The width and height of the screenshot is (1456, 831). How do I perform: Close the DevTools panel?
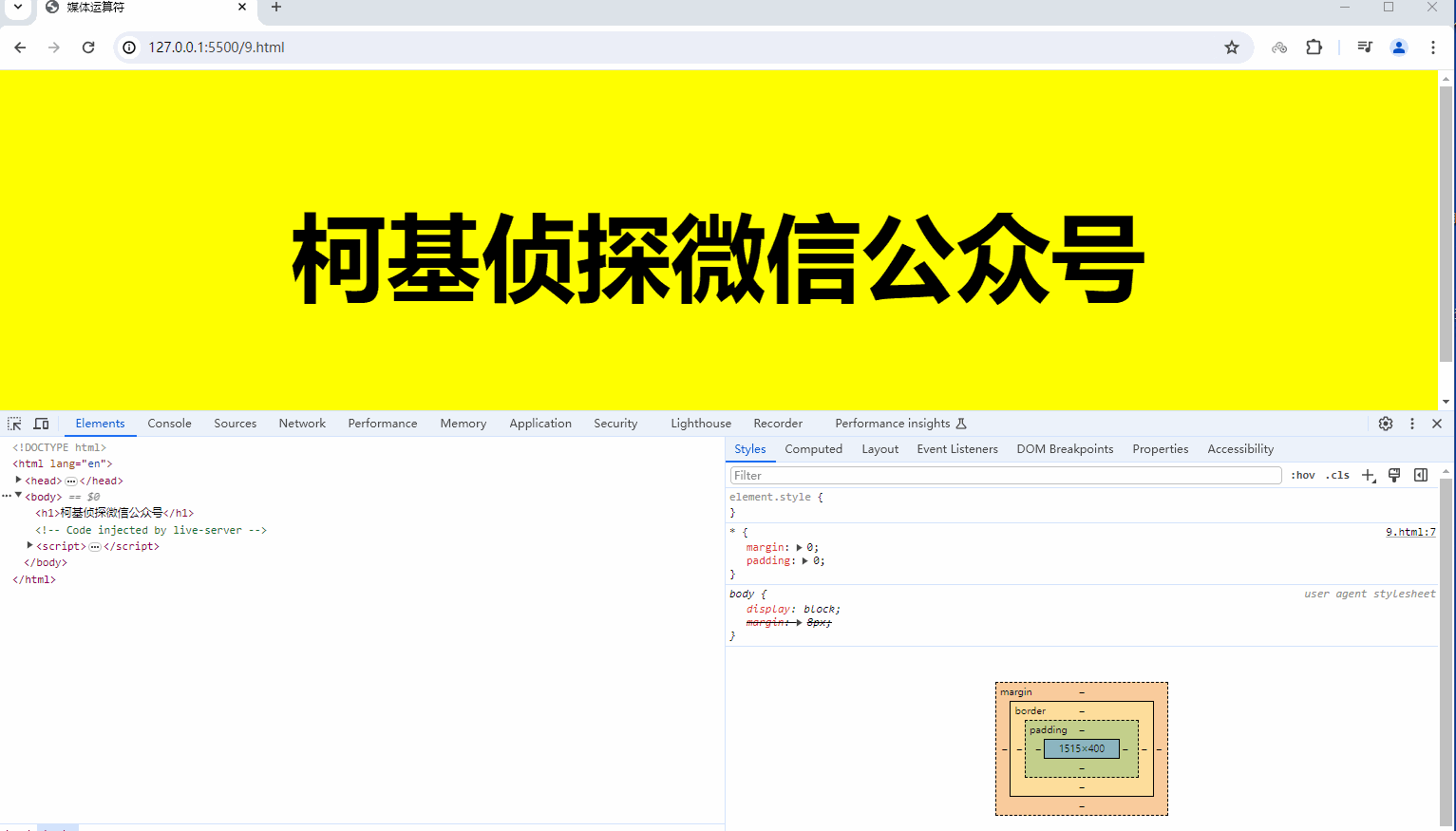pos(1437,424)
